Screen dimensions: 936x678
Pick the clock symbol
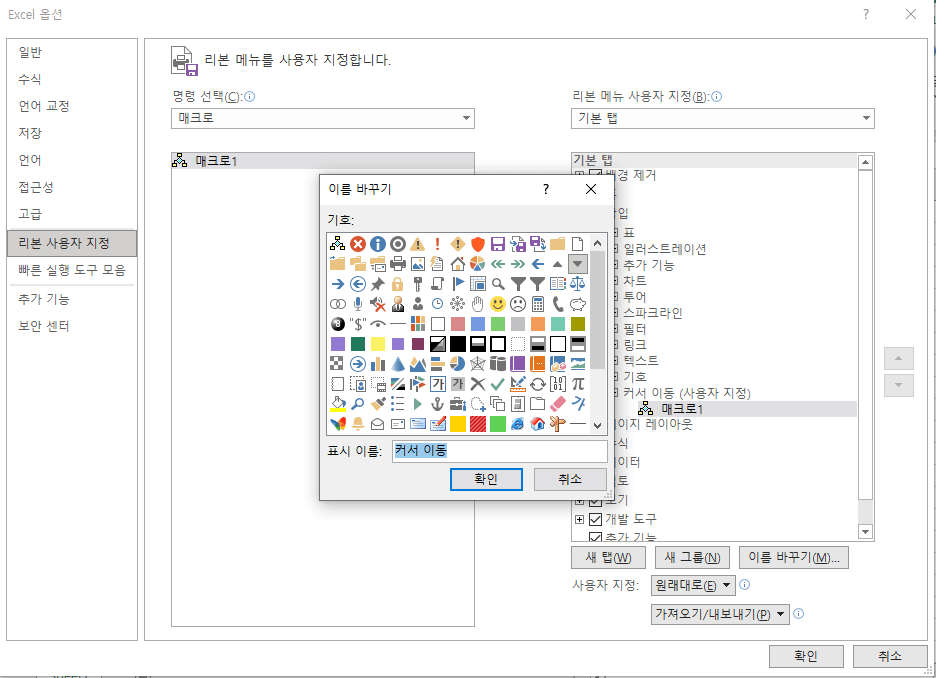[438, 304]
